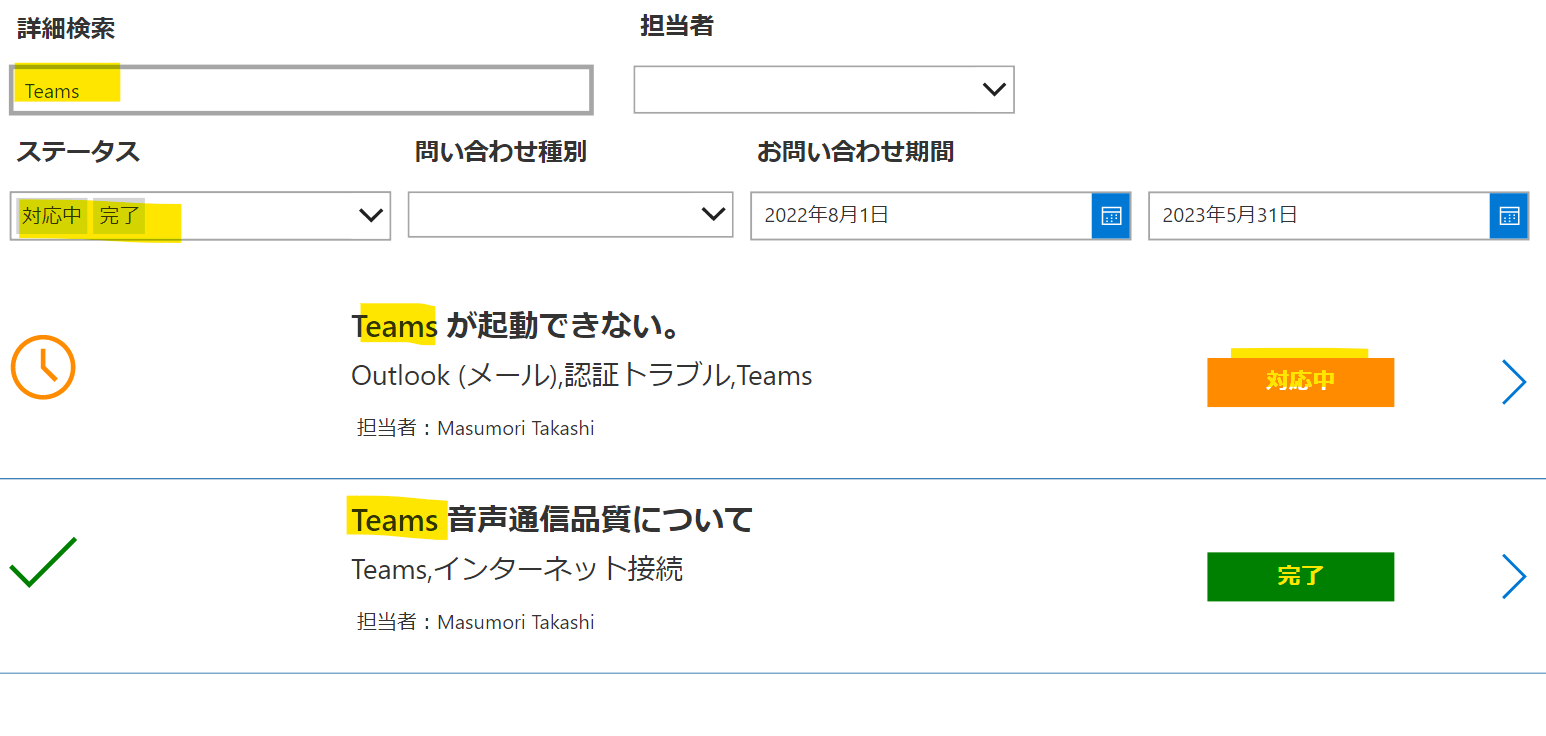This screenshot has height=736, width=1546.
Task: Click the 問い合わせ種別 label
Action: coord(501,152)
